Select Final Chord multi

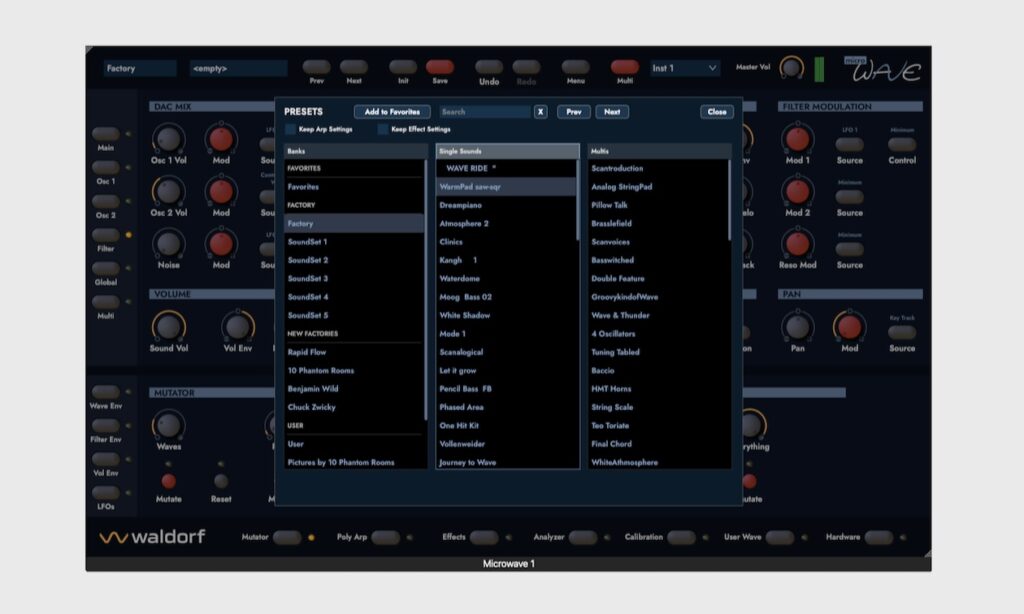click(x=658, y=444)
